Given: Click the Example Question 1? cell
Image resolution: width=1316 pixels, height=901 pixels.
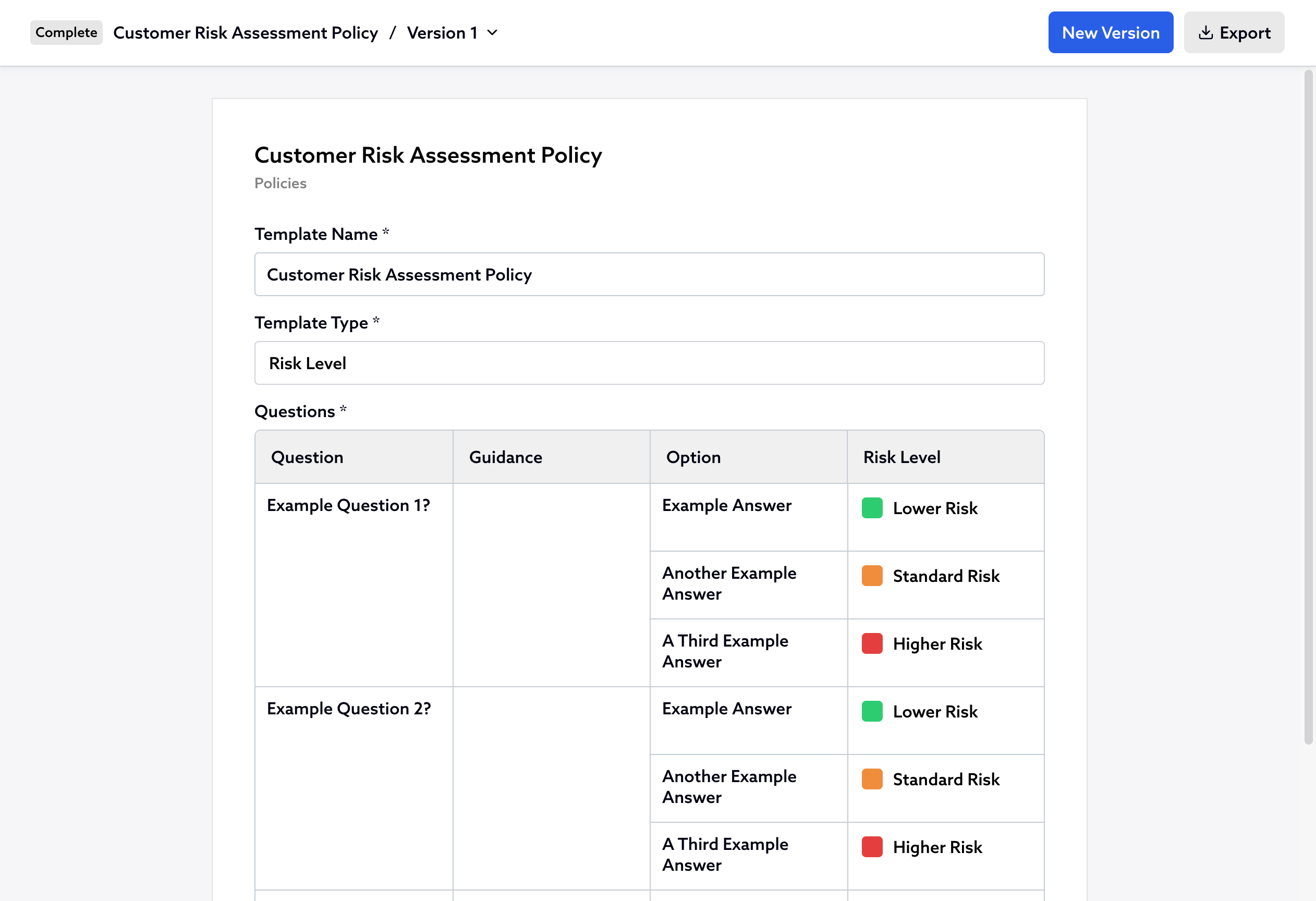Looking at the screenshot, I should point(348,505).
